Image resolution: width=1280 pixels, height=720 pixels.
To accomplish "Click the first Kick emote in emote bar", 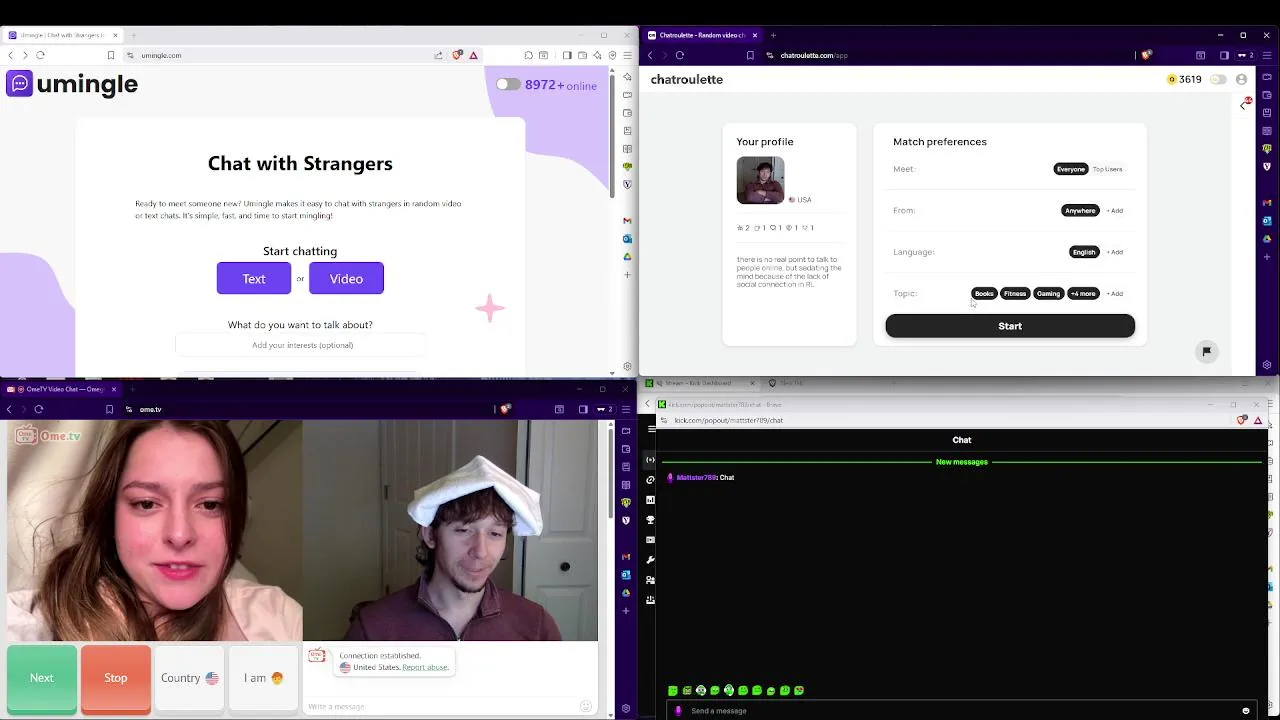I will [673, 691].
